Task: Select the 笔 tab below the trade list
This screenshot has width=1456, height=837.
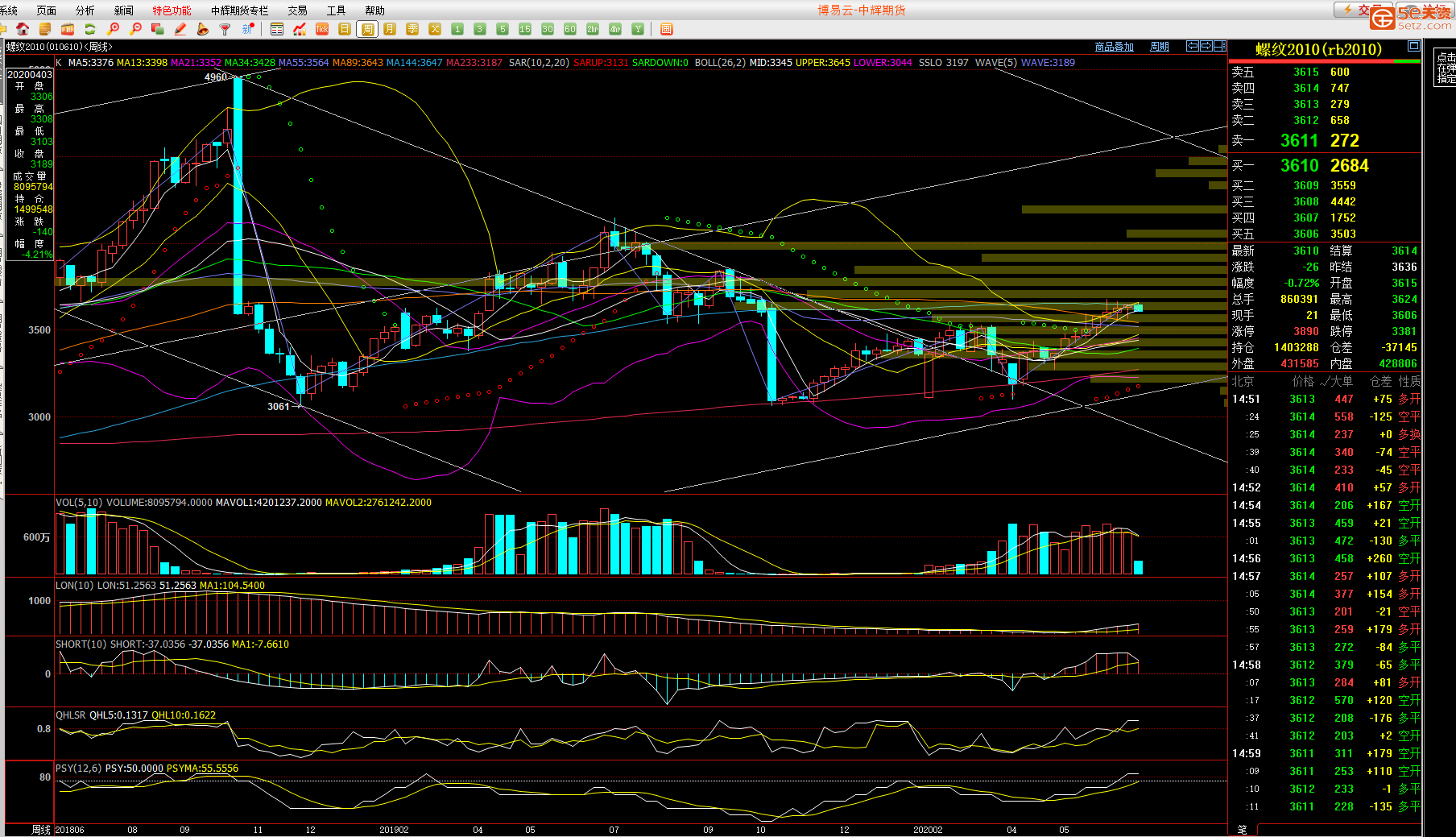Action: (1242, 829)
